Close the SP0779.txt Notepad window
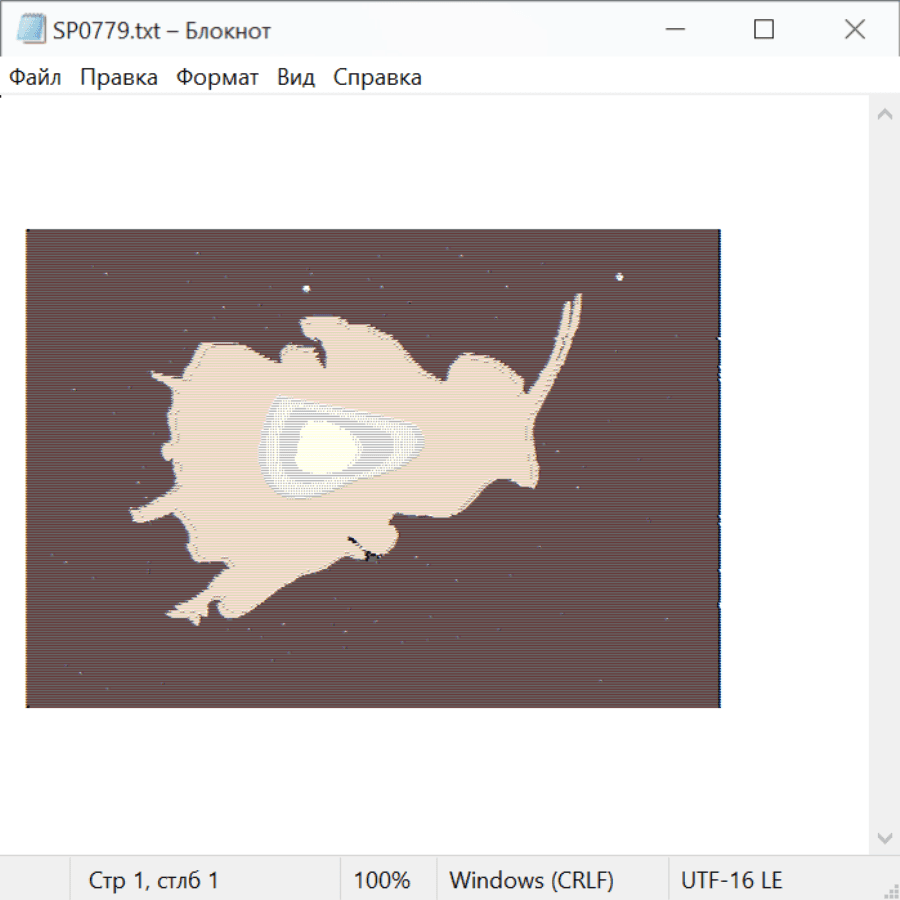 click(x=854, y=30)
